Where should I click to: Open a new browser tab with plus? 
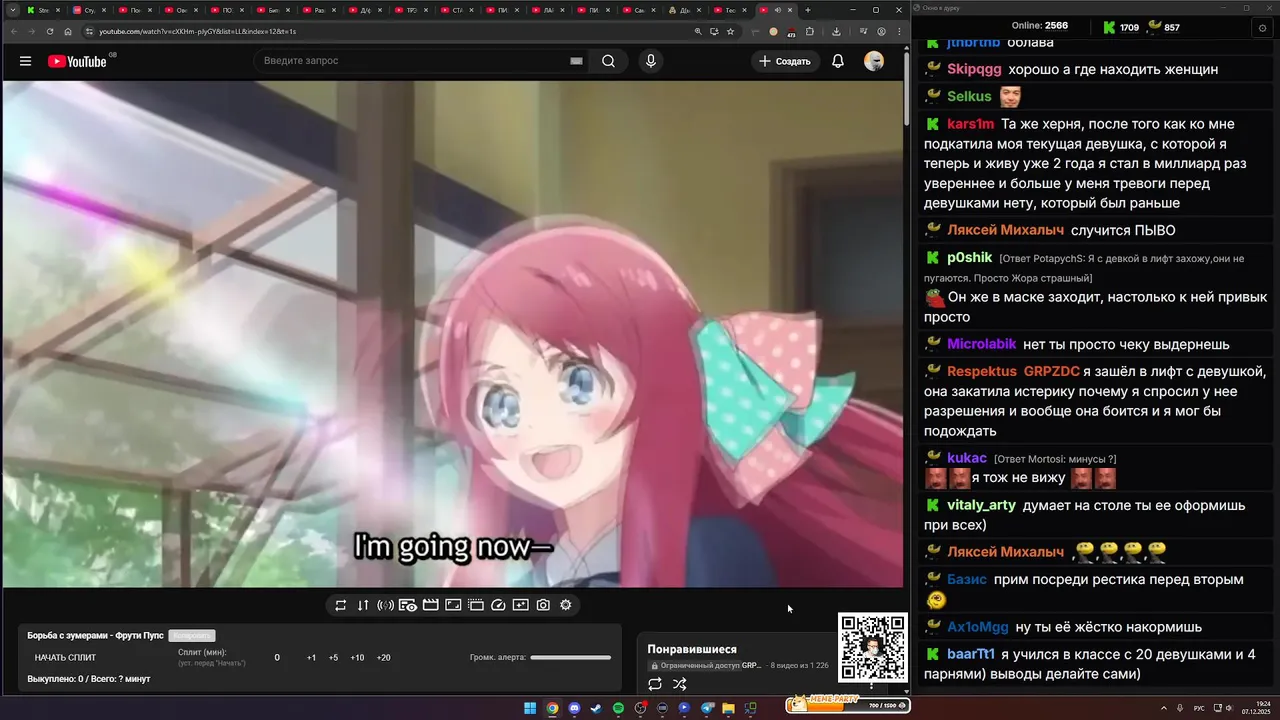point(808,10)
